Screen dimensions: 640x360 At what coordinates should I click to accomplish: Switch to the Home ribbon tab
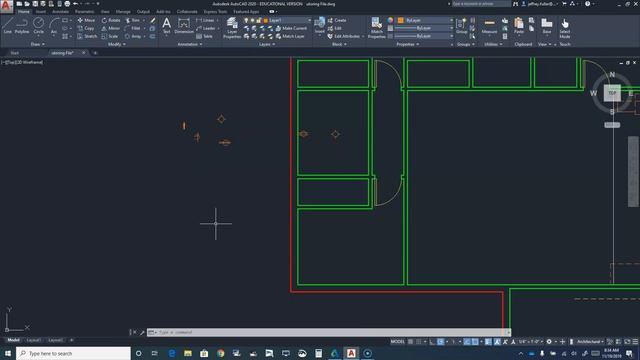click(24, 12)
